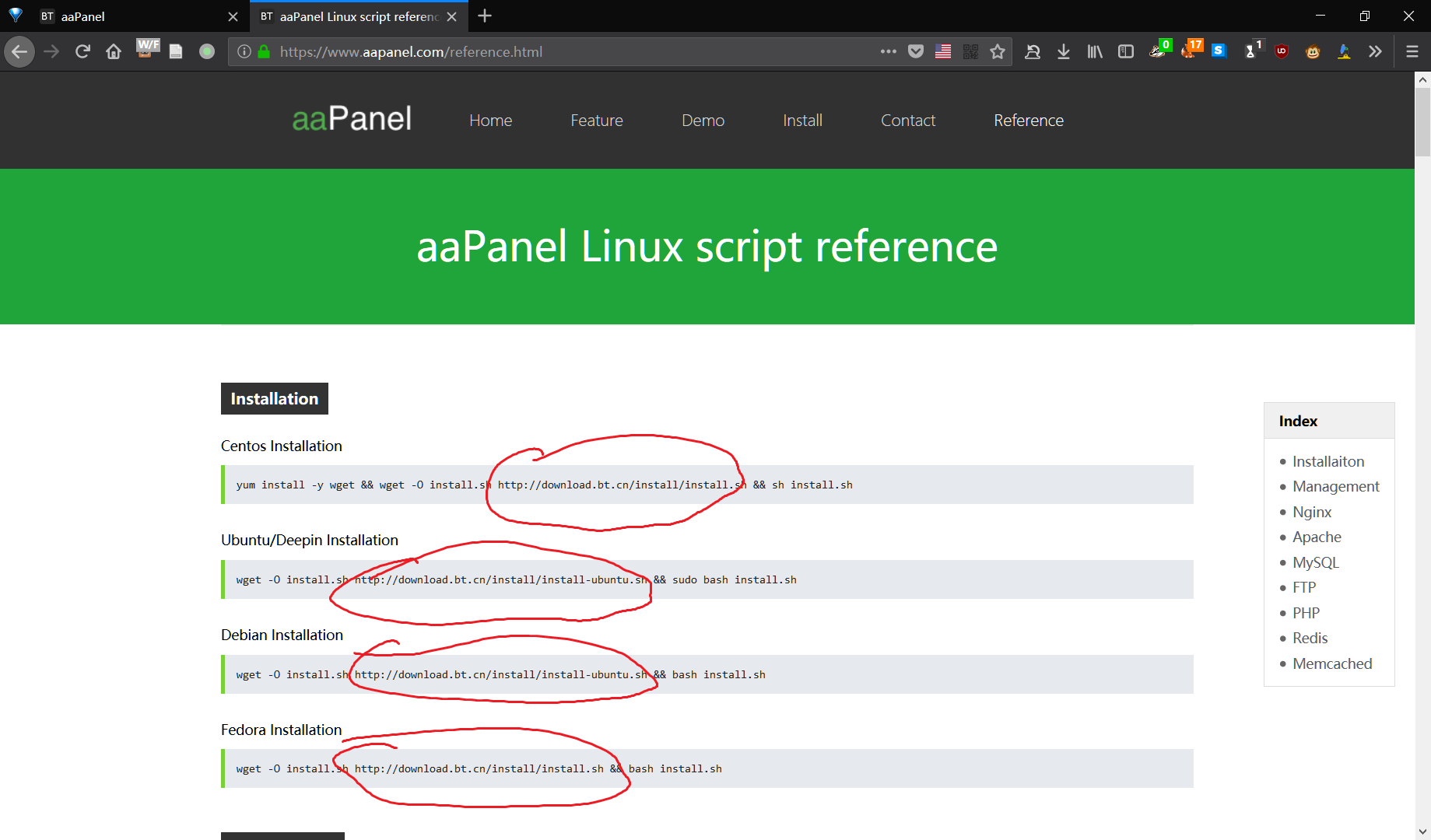
Task: Click the MySQL link in Index
Action: tap(1315, 562)
